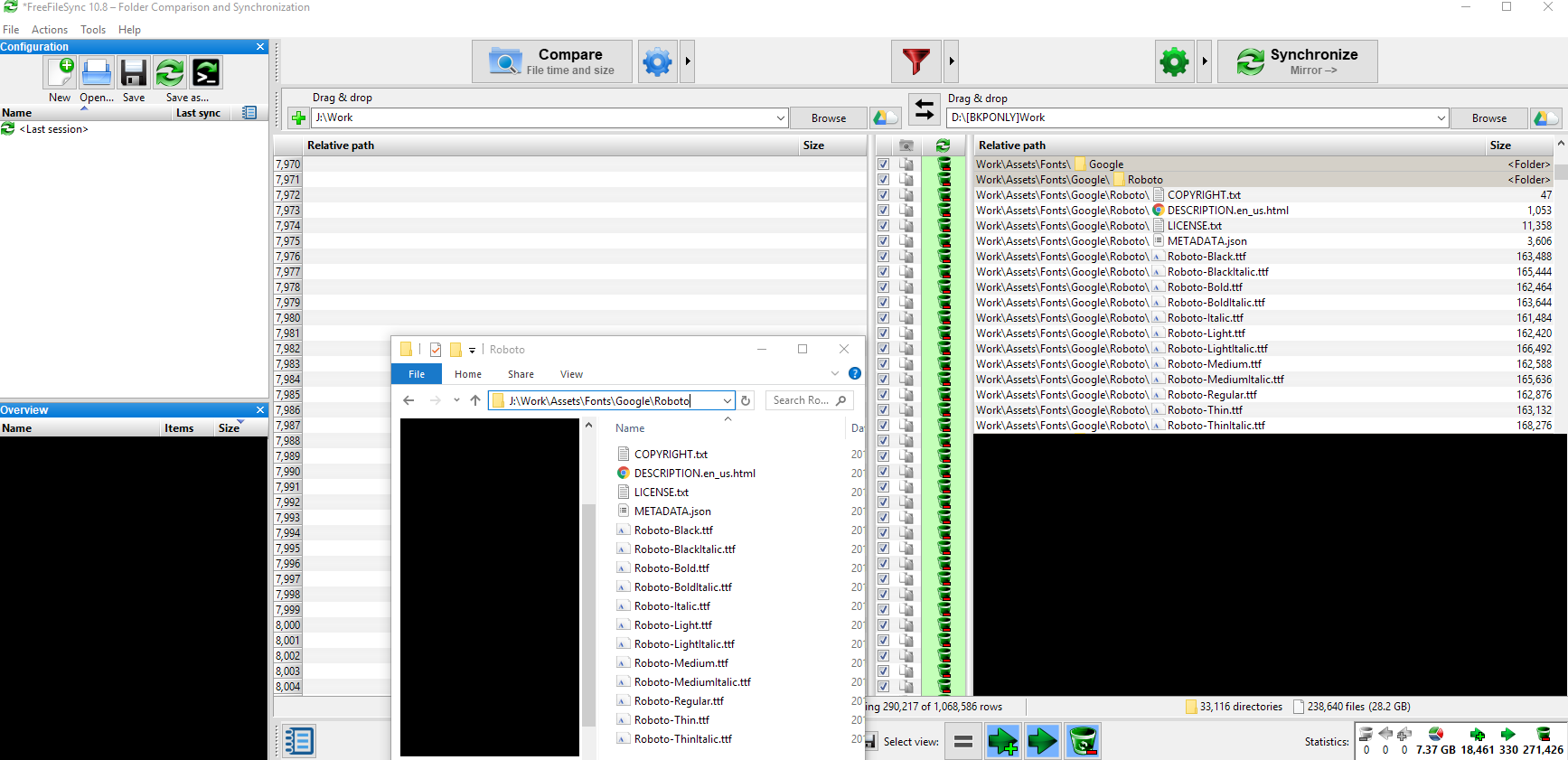Open cloud storage picker for left folder

coord(886,117)
